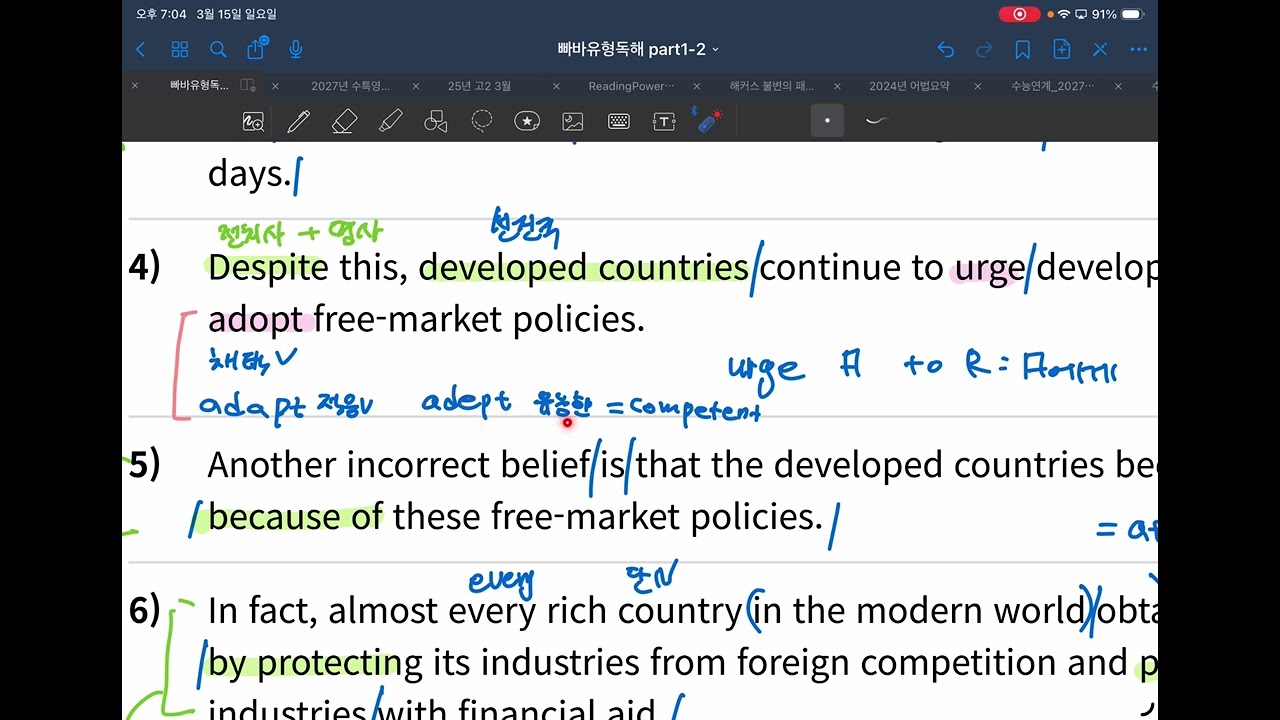Tap the sentence number 4) in the document
This screenshot has width=1280, height=720.
pos(144,267)
